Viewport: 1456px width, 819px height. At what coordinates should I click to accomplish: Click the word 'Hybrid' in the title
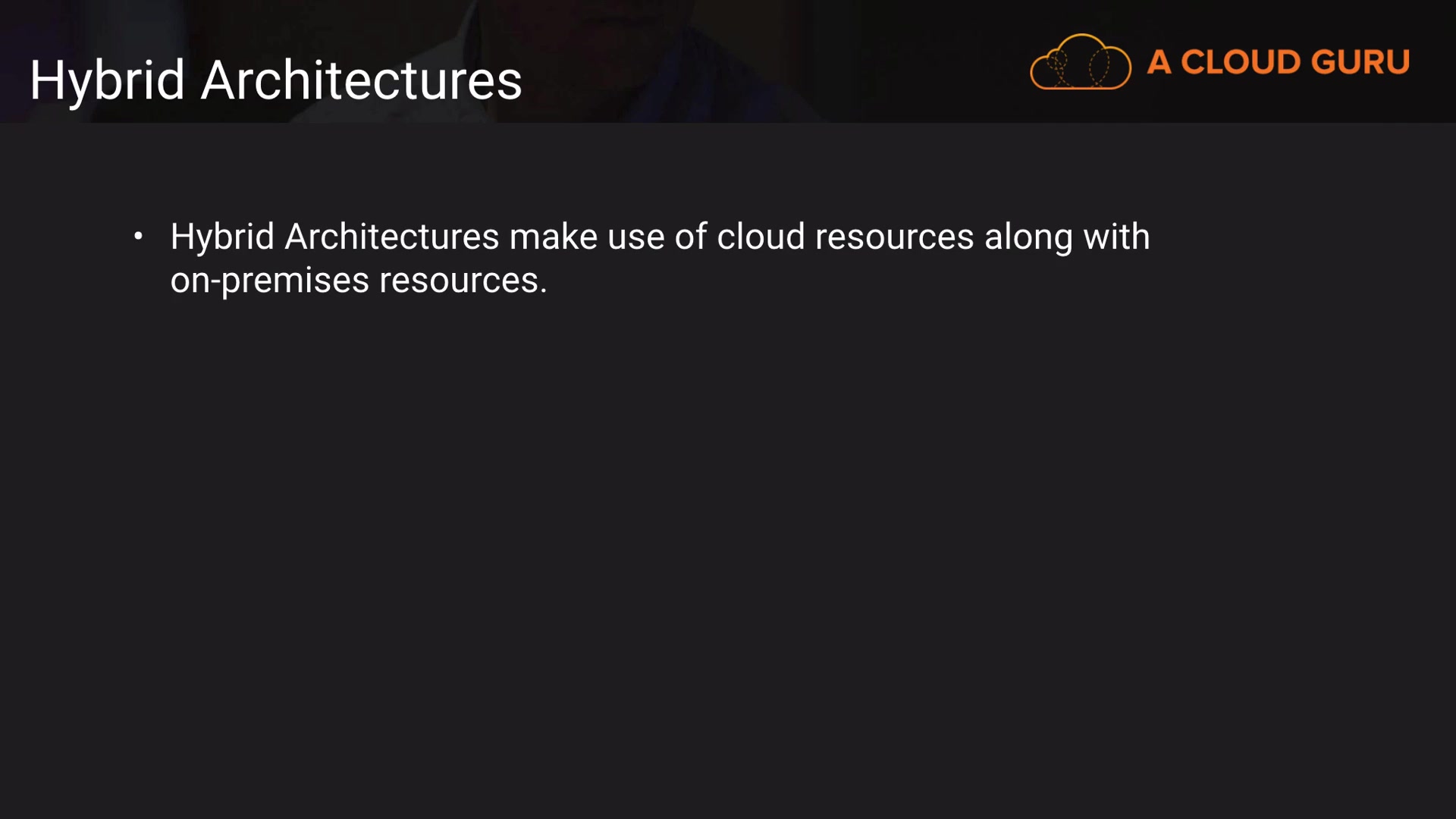point(107,80)
